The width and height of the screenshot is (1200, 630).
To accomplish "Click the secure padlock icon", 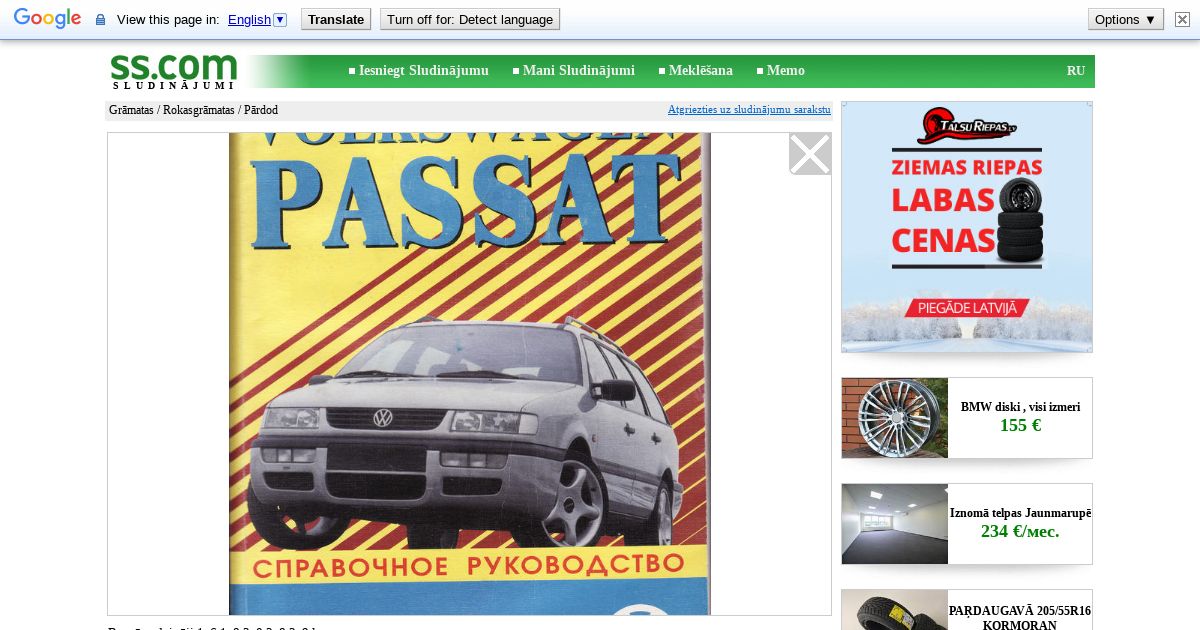I will tap(100, 19).
